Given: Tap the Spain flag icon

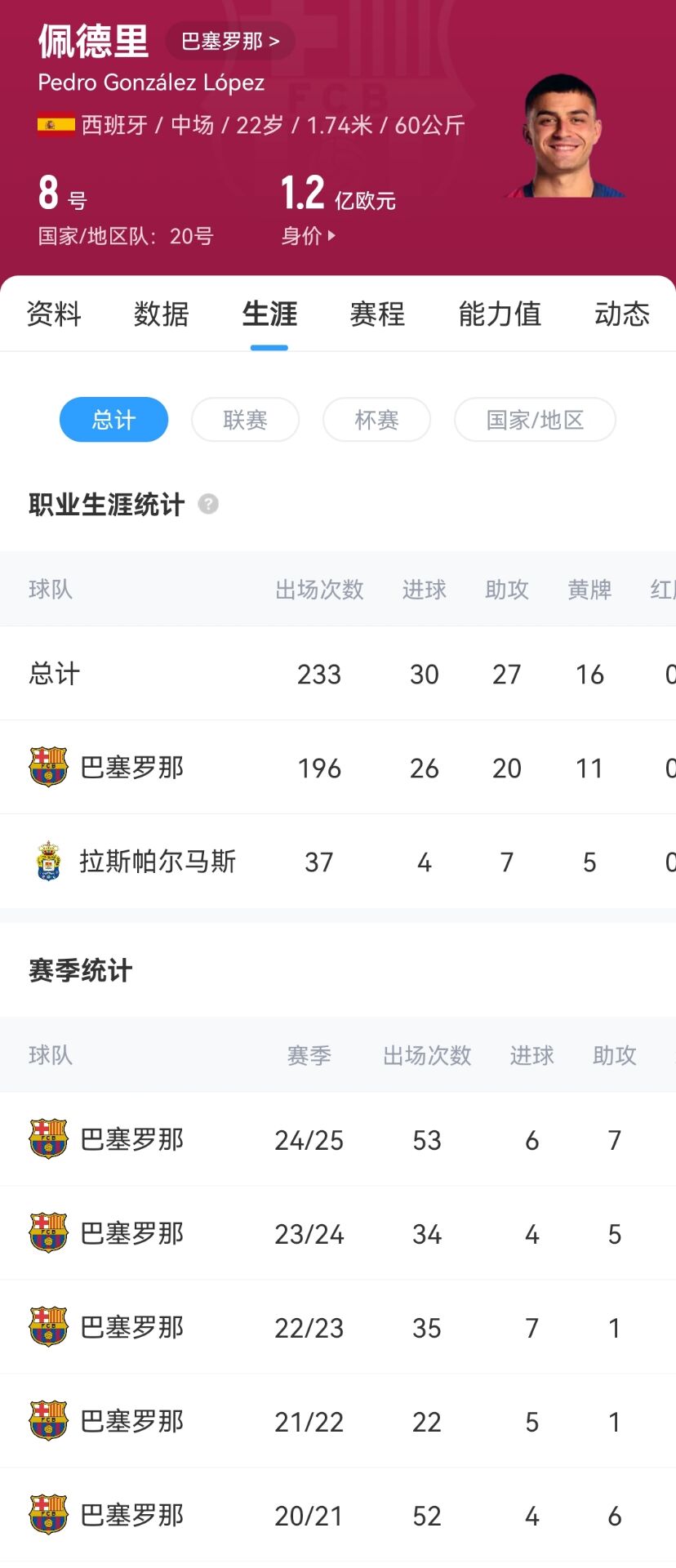Looking at the screenshot, I should (56, 125).
